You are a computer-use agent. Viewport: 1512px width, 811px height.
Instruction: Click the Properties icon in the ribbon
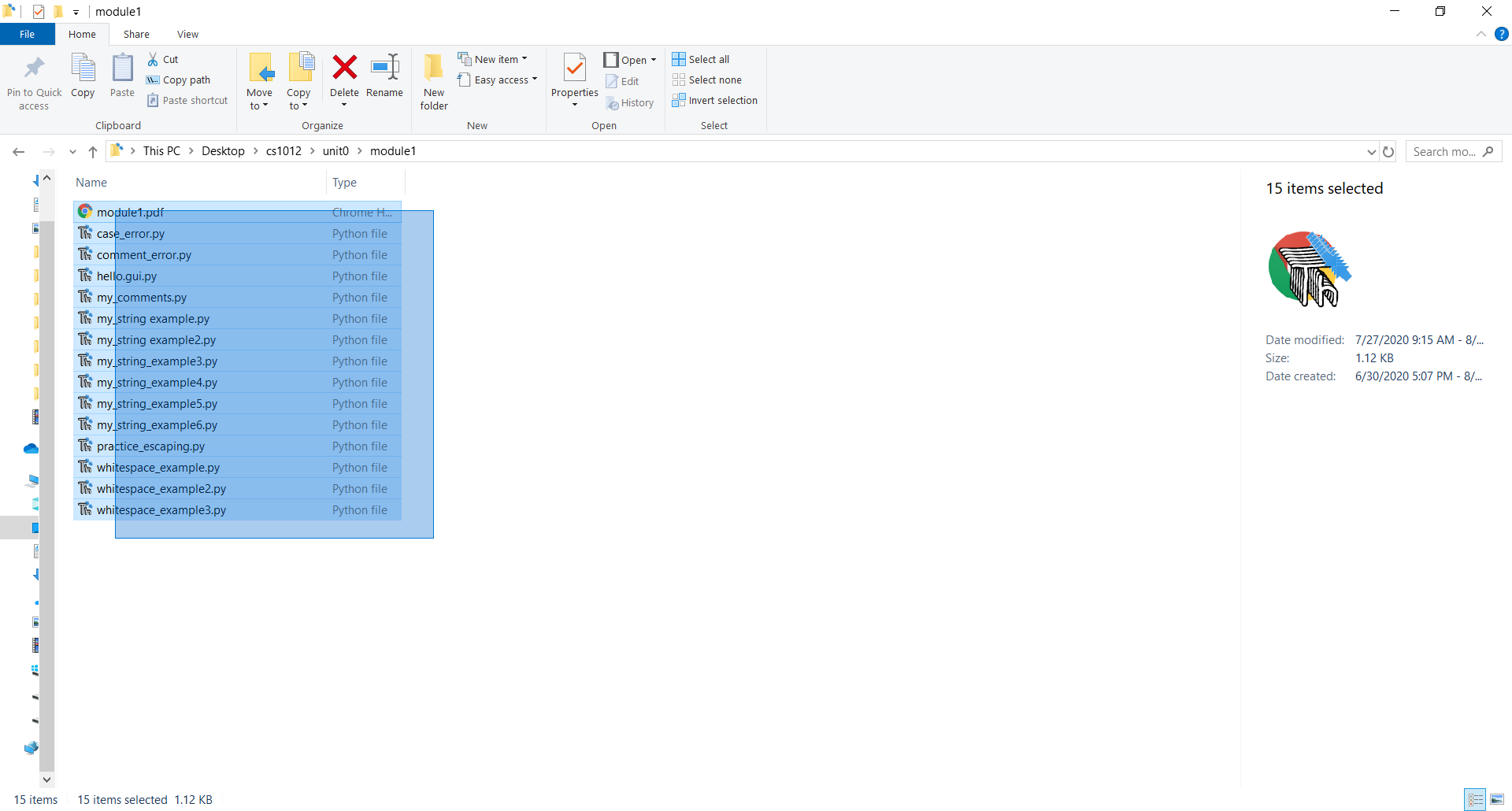tap(574, 69)
